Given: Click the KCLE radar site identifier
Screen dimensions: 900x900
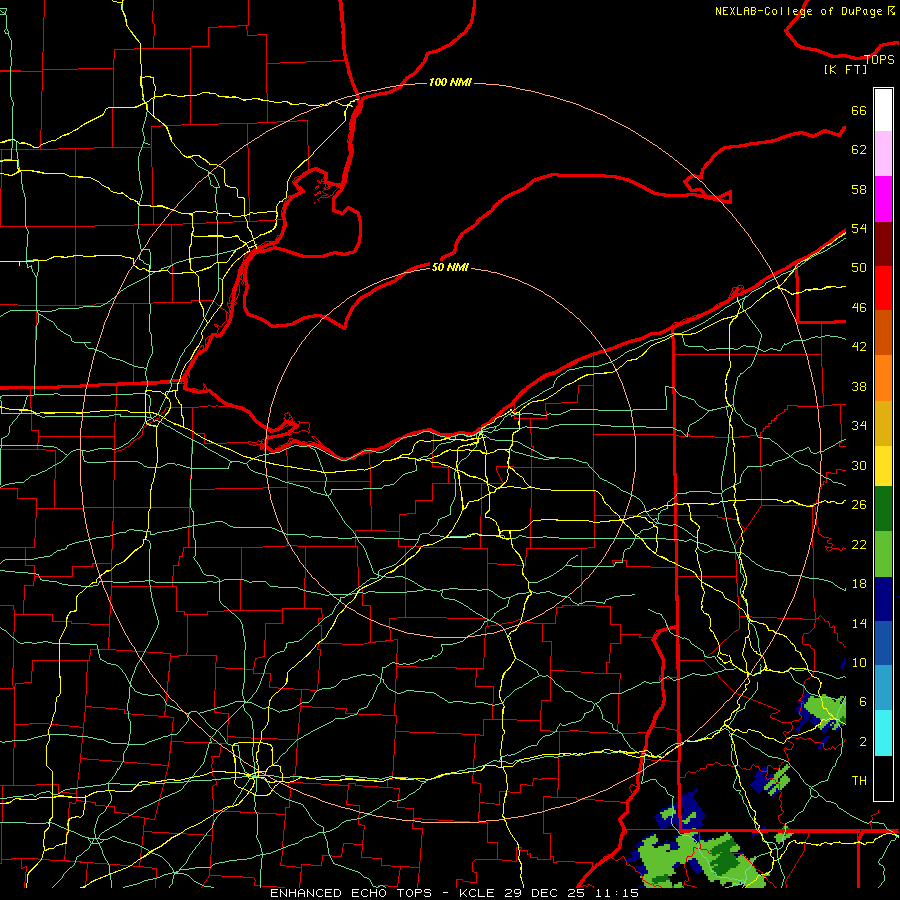Looking at the screenshot, I should (x=477, y=893).
